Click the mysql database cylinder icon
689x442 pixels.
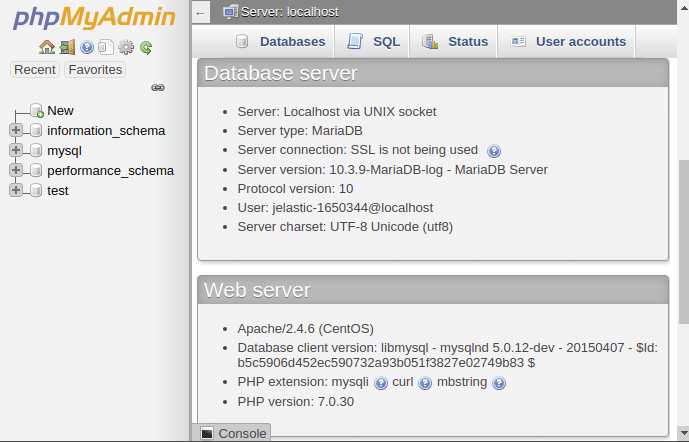click(36, 150)
